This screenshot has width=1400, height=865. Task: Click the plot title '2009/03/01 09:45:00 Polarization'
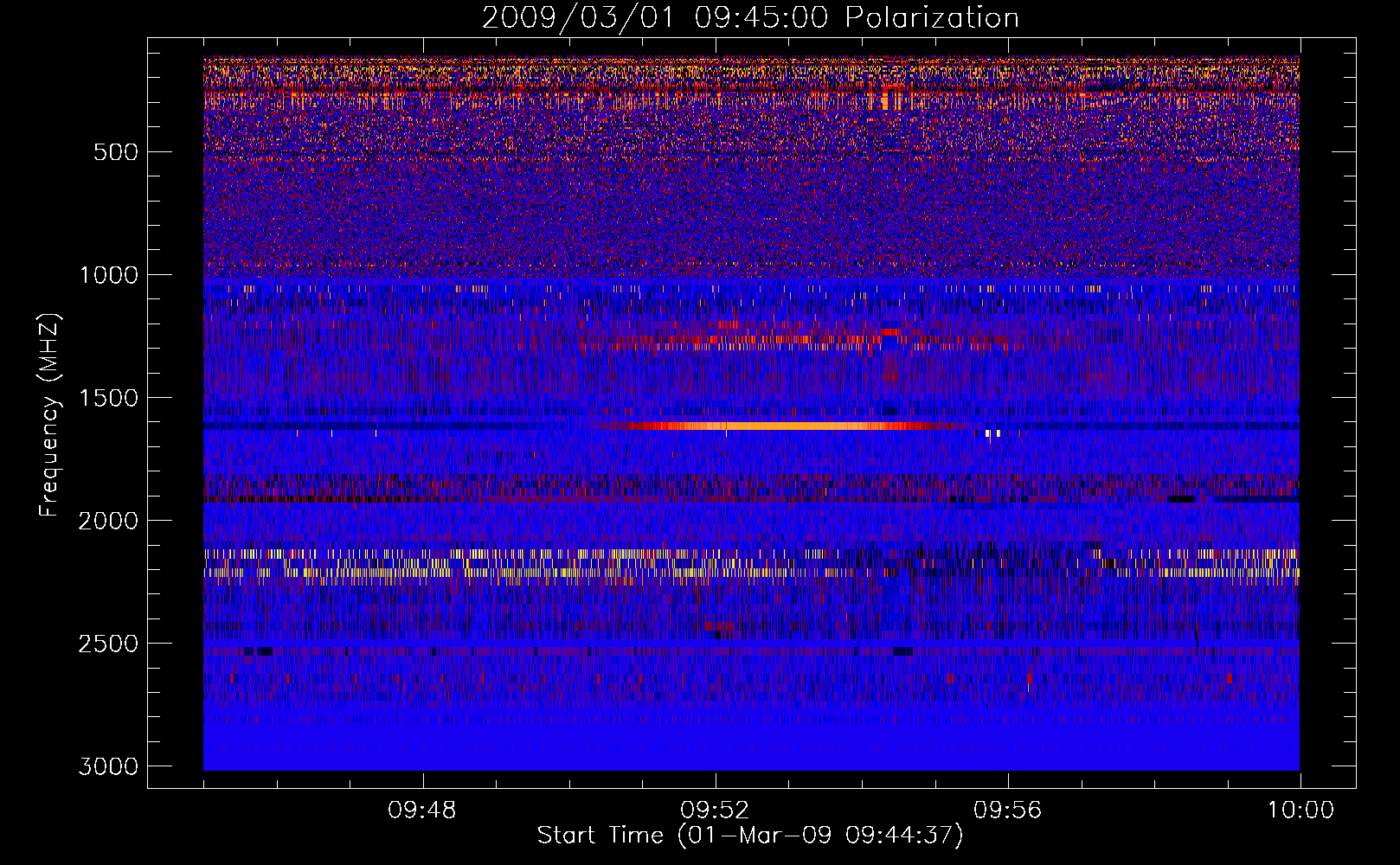(750, 17)
